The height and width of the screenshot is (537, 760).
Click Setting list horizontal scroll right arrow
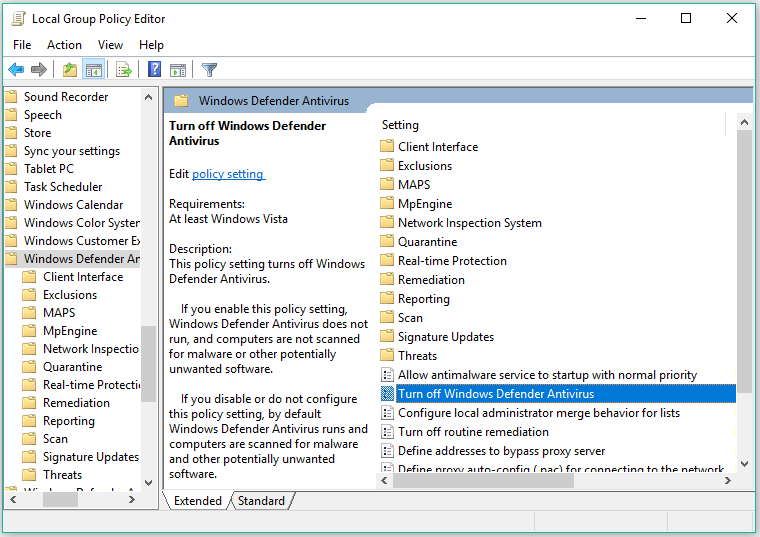728,480
